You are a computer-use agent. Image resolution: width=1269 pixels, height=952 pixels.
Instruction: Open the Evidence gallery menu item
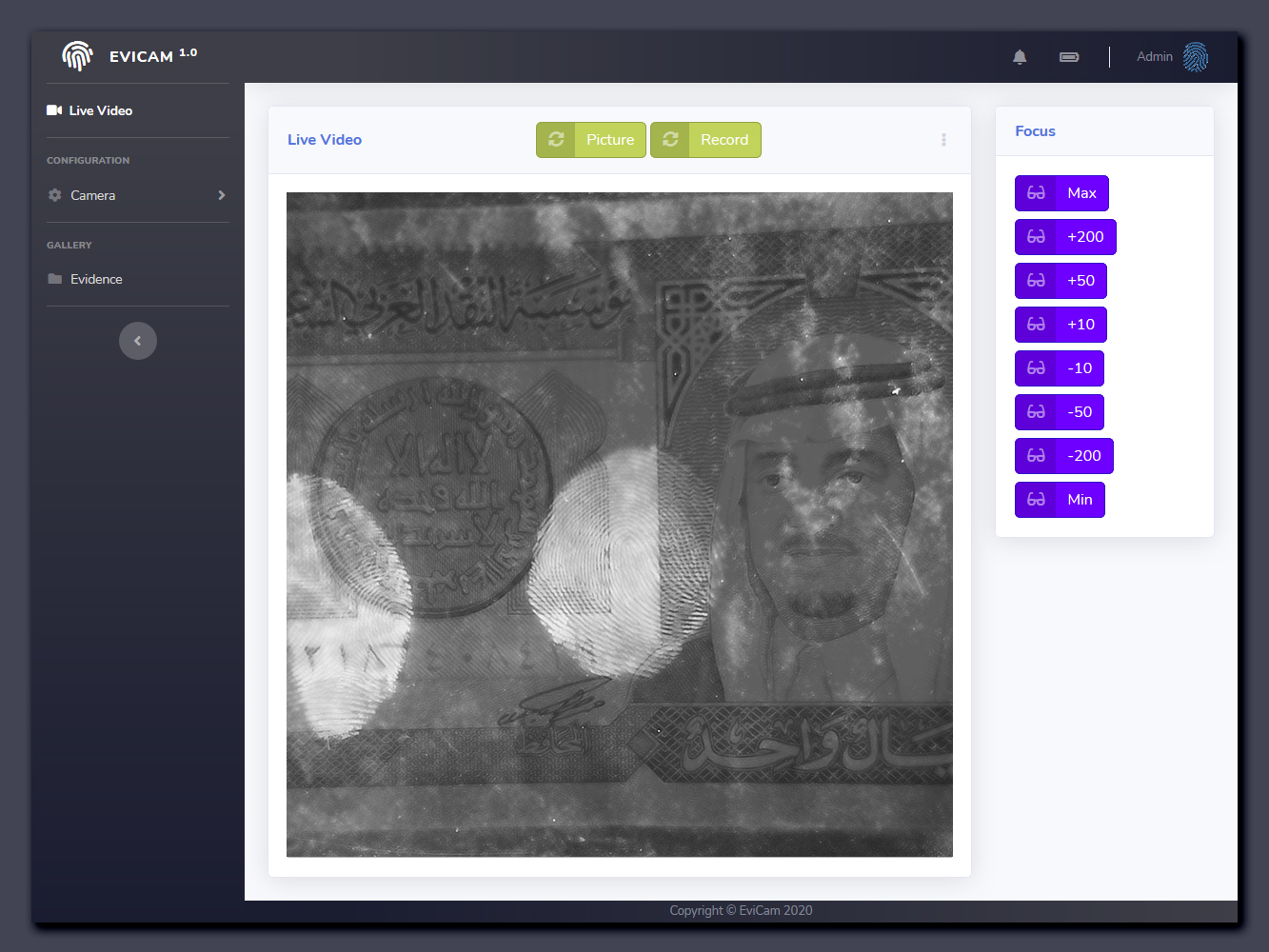(x=96, y=279)
